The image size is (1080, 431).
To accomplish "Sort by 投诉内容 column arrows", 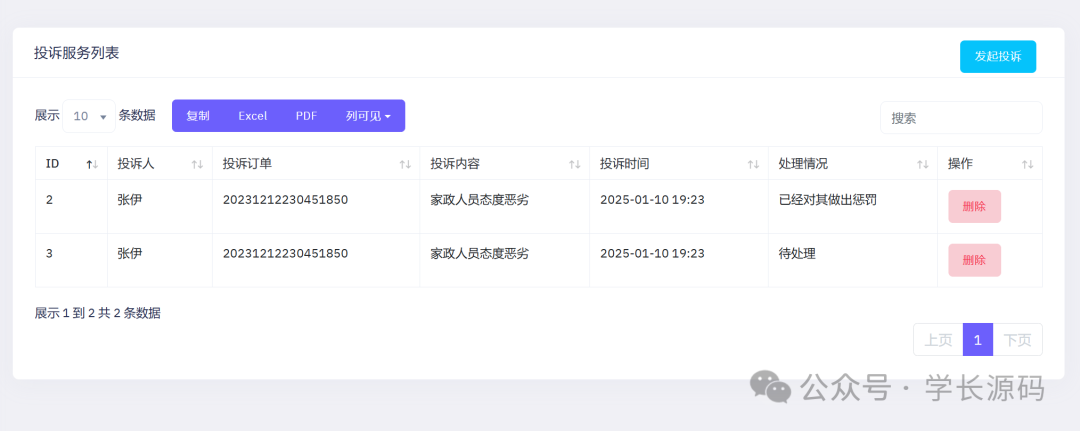I will pos(574,164).
